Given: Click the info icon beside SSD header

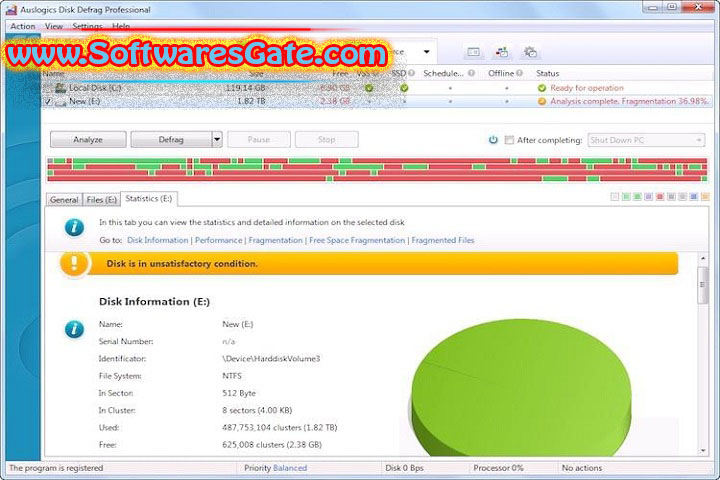Looking at the screenshot, I should (411, 73).
